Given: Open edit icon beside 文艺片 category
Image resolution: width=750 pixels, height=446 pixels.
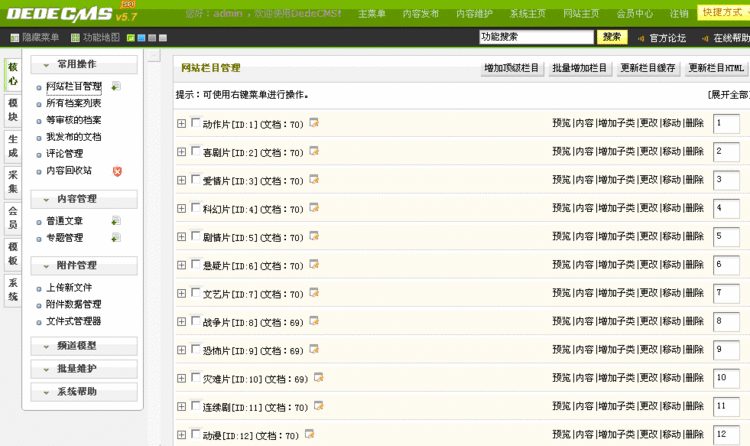Looking at the screenshot, I should (x=314, y=292).
